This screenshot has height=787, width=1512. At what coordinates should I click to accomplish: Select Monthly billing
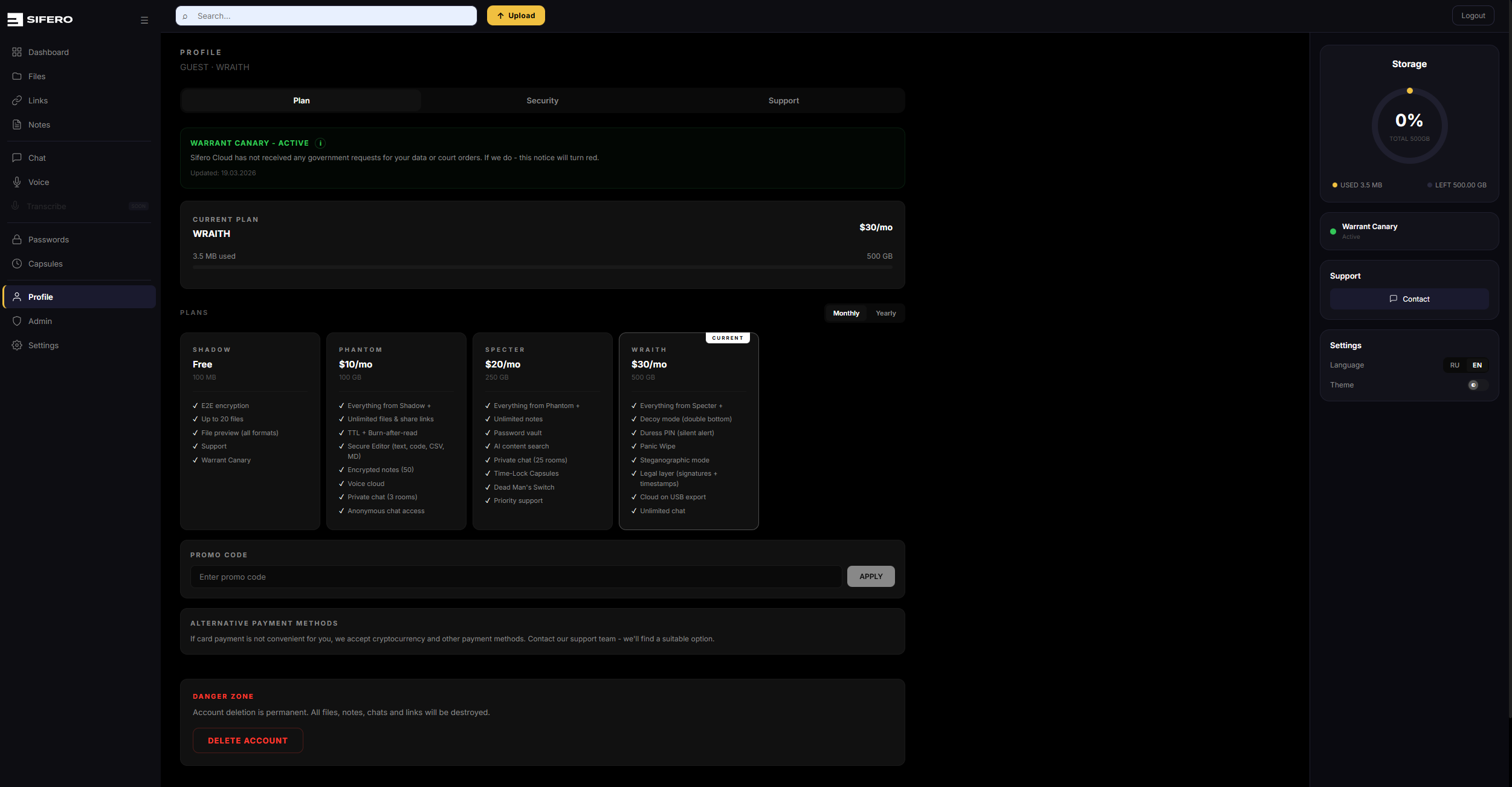point(845,313)
